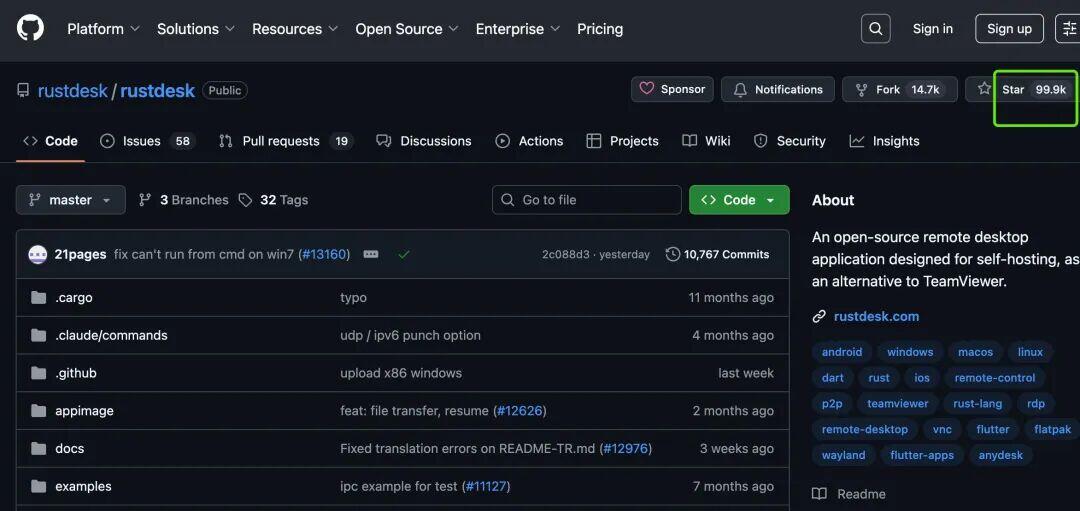This screenshot has width=1080, height=511.
Task: Expand the green Code dropdown
Action: pyautogui.click(x=739, y=200)
